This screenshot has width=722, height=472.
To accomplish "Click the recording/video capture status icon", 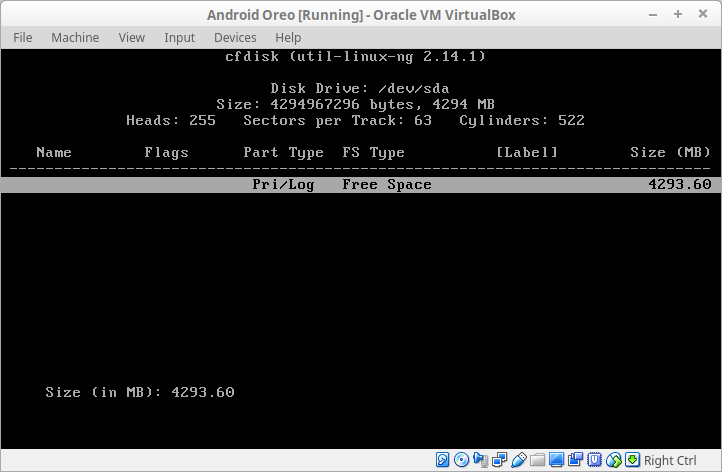I will [x=575, y=460].
